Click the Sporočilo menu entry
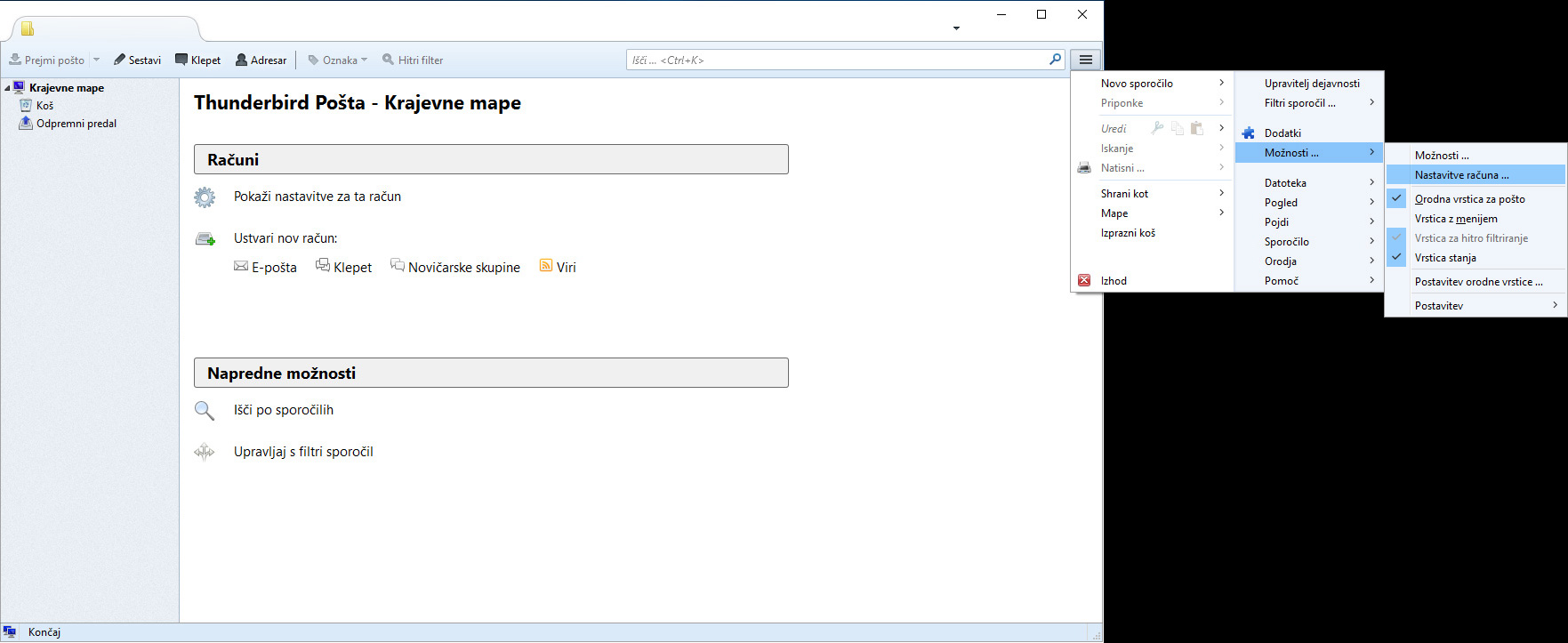Image resolution: width=1568 pixels, height=643 pixels. [x=1309, y=242]
